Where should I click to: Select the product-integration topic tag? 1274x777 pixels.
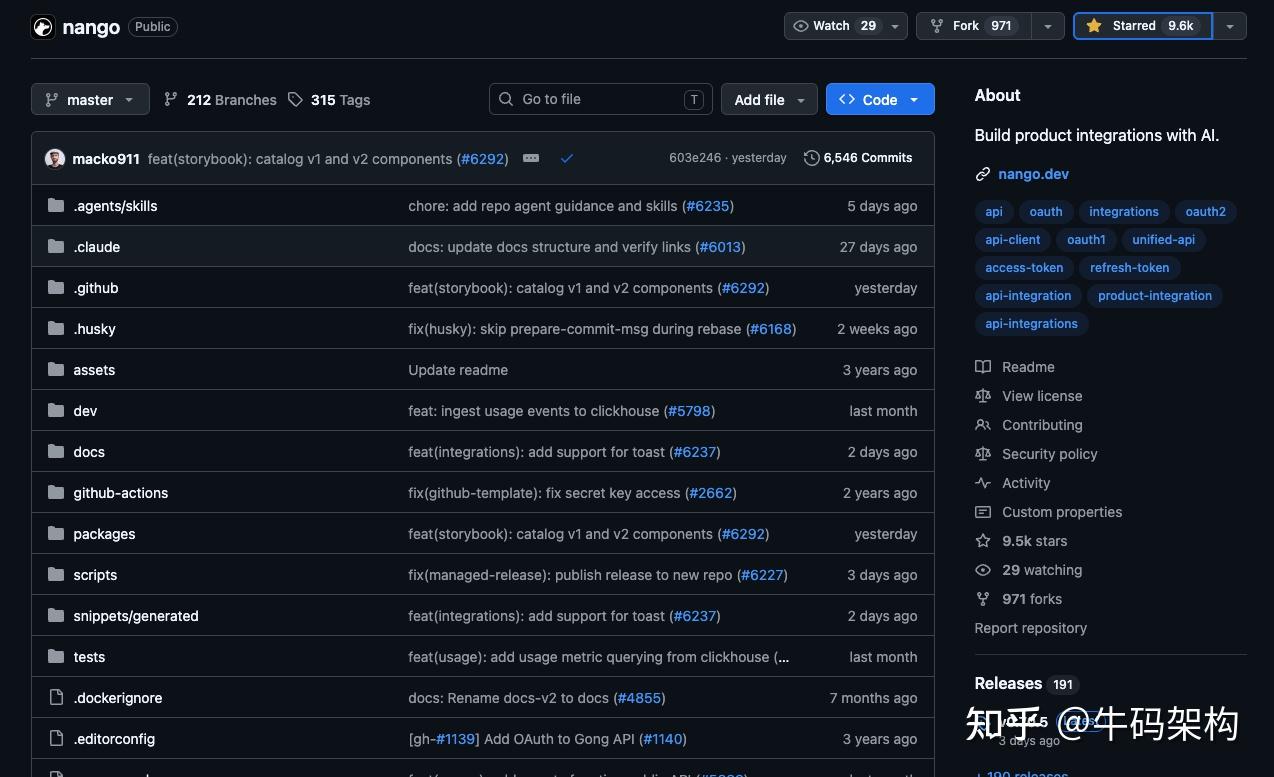1155,296
